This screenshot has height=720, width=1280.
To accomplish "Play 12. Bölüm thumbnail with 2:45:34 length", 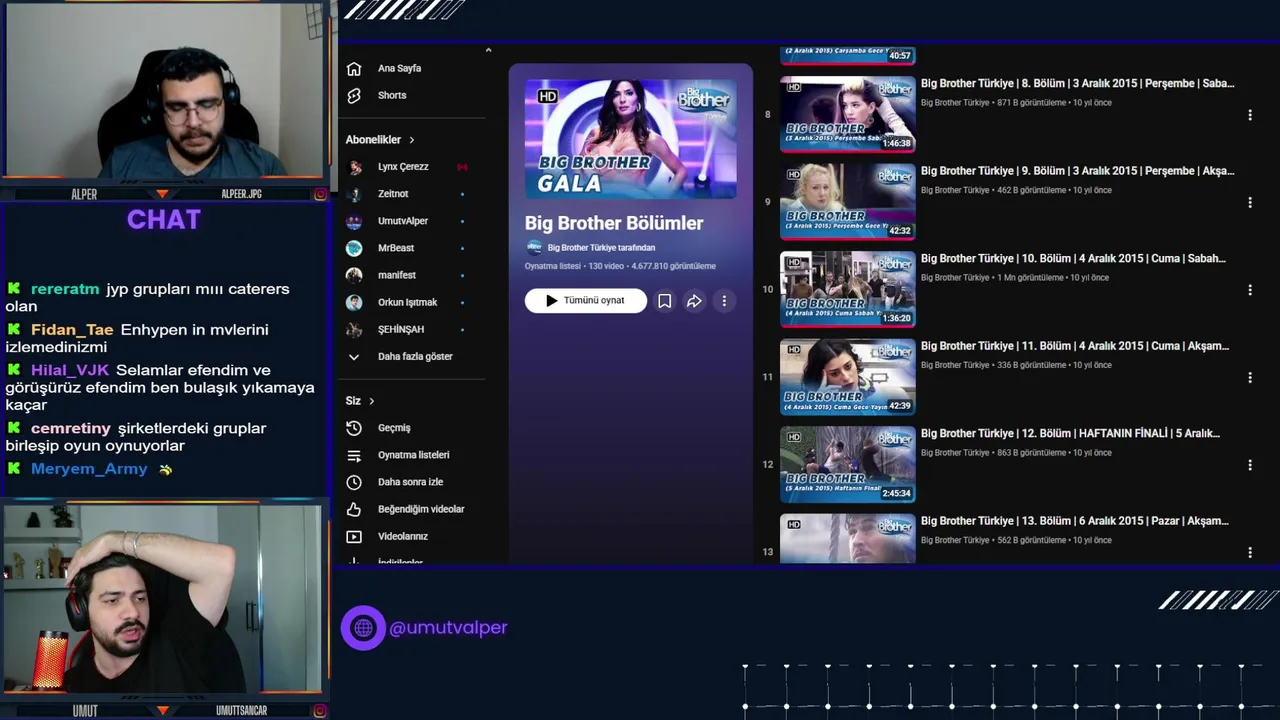I will (x=848, y=464).
